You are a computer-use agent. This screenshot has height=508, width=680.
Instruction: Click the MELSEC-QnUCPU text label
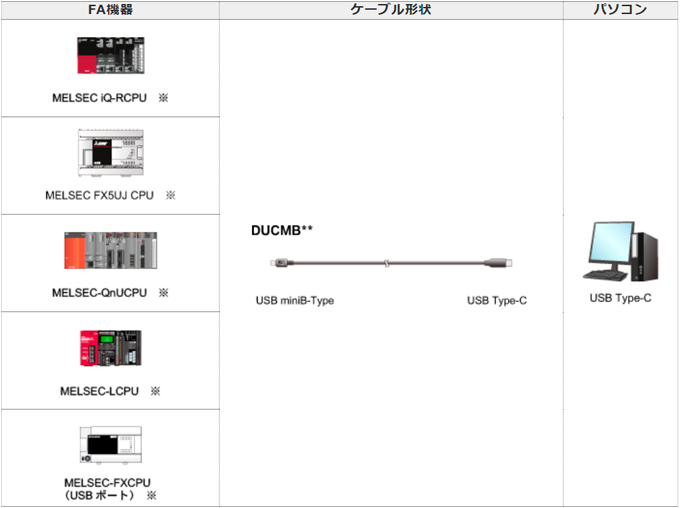[x=99, y=293]
